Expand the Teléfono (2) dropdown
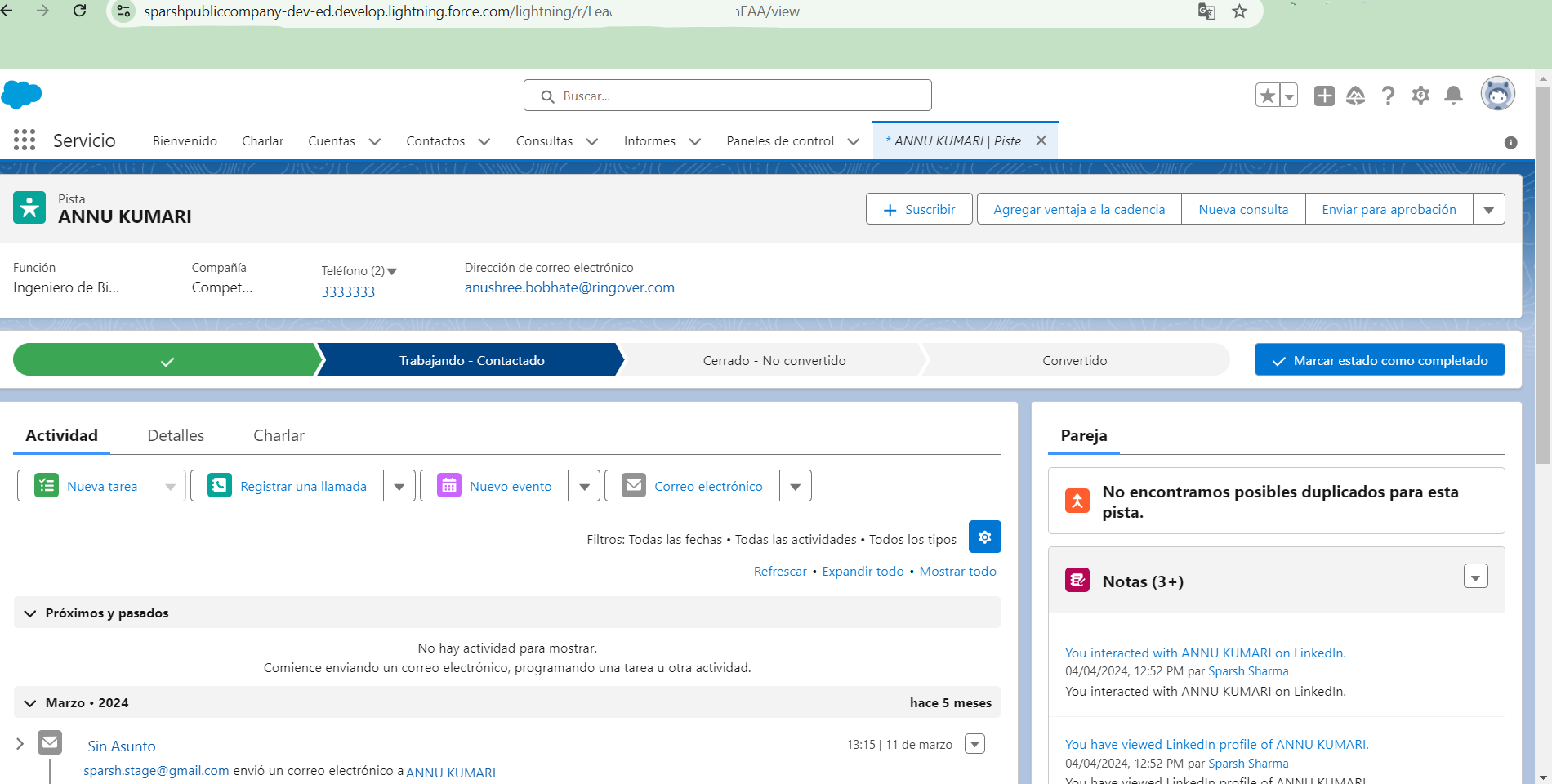The width and height of the screenshot is (1552, 784). 392,271
